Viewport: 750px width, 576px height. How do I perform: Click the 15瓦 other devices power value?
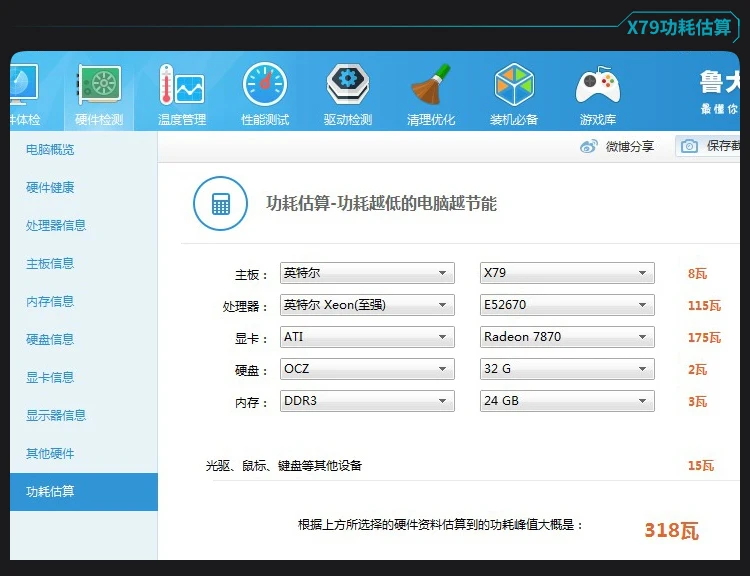click(701, 465)
